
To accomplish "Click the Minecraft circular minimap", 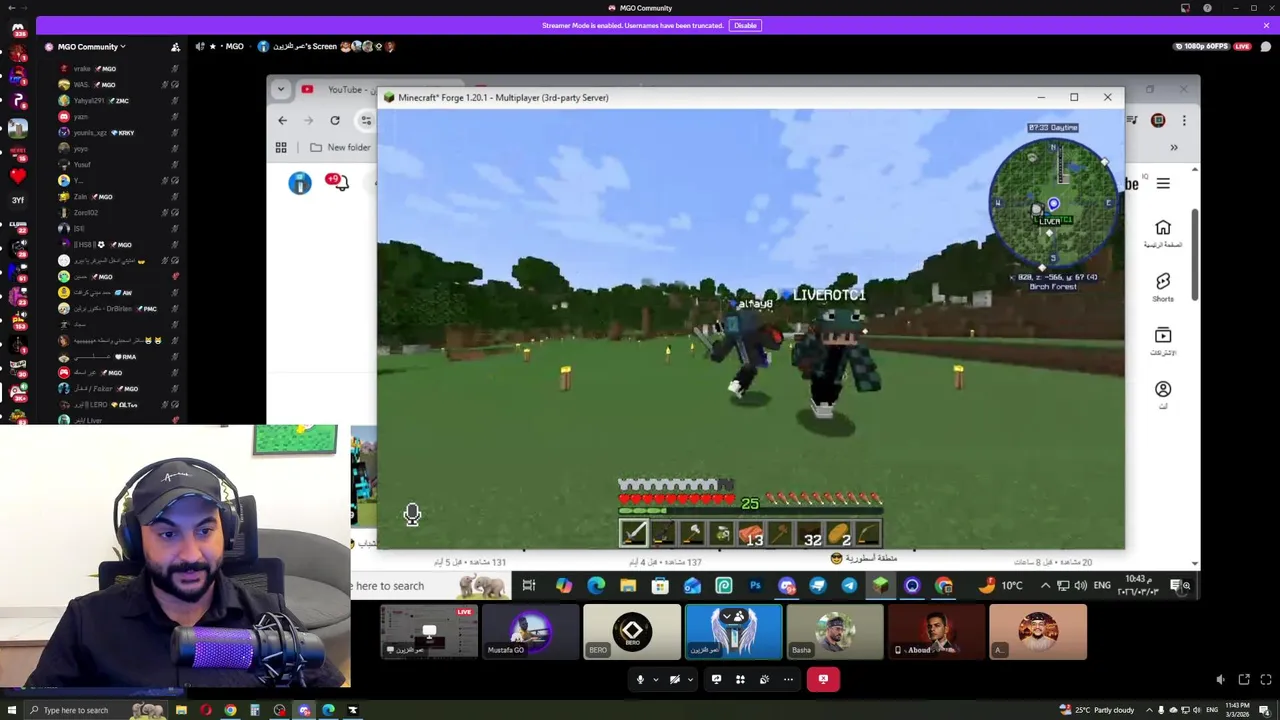I will (1052, 205).
